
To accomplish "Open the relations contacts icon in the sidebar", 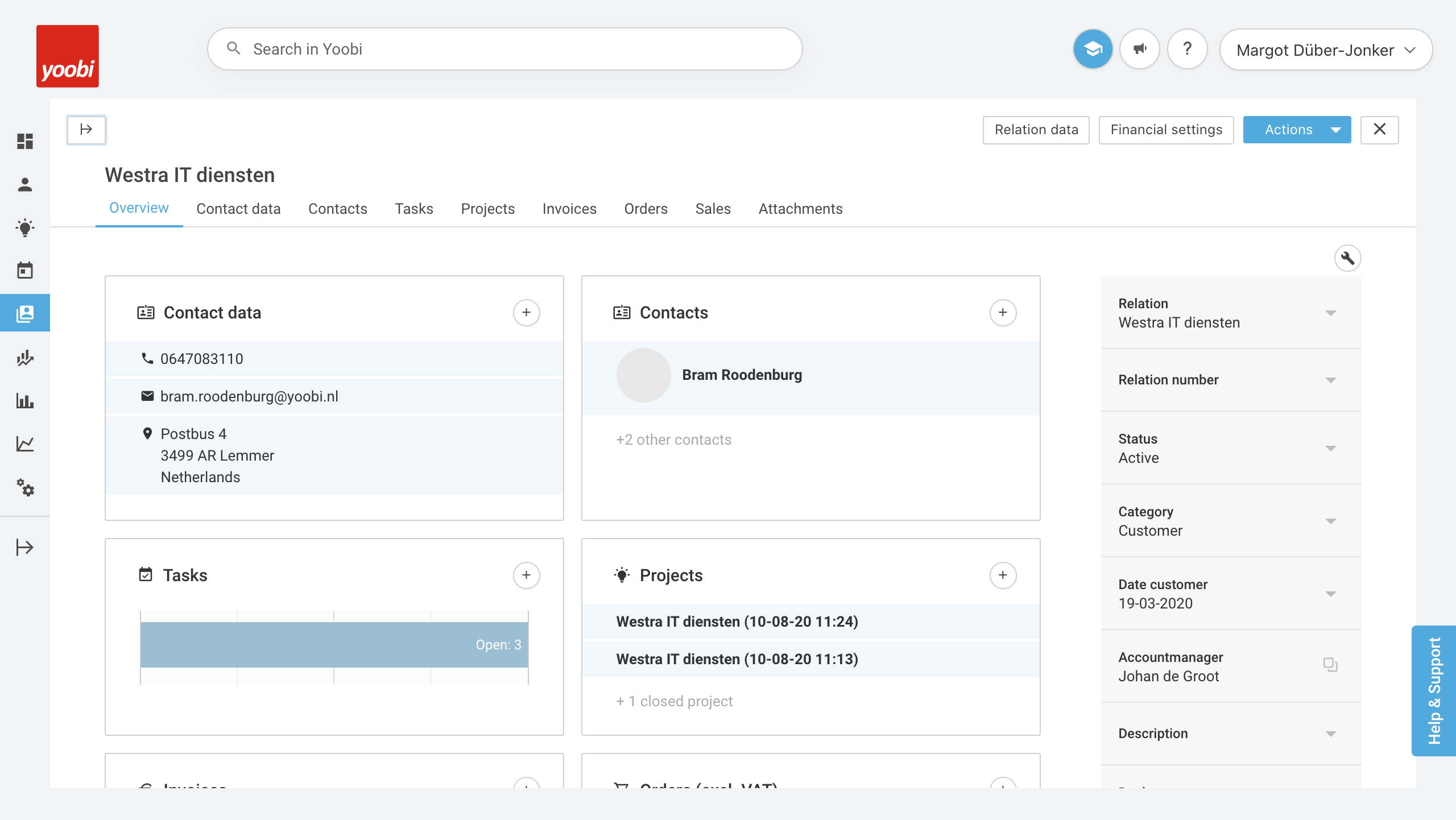I will coord(25,313).
